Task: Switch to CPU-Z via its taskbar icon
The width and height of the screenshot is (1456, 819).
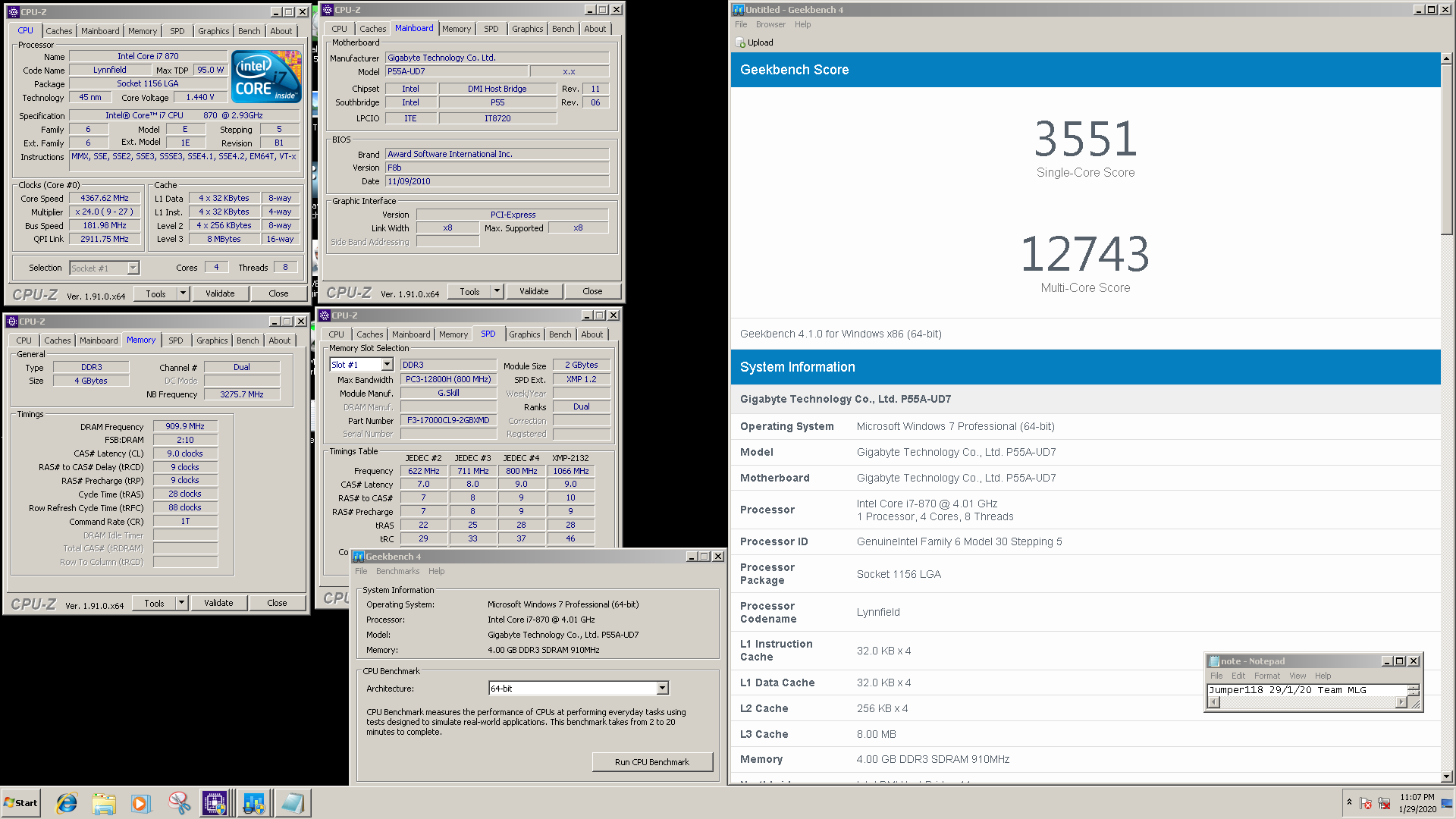Action: [215, 803]
